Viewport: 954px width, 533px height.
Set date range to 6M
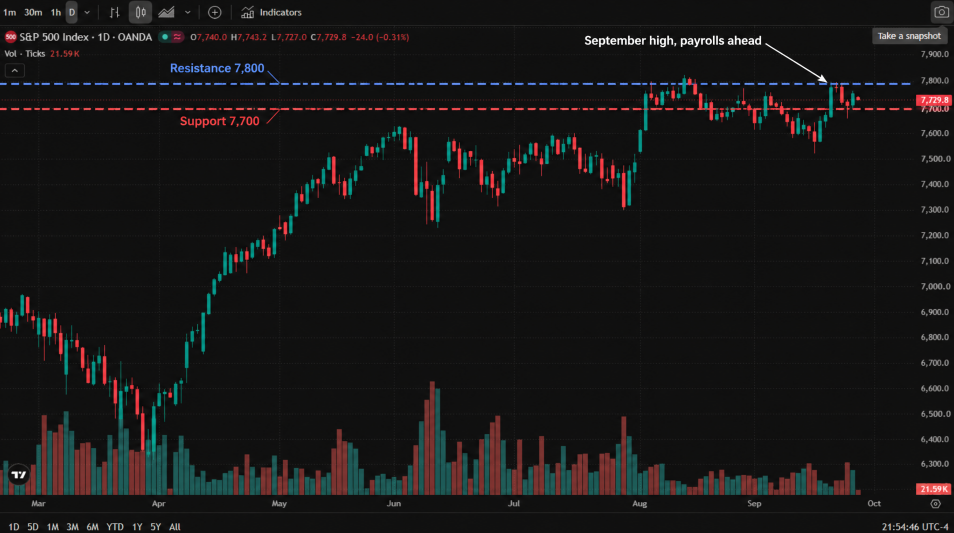92,527
